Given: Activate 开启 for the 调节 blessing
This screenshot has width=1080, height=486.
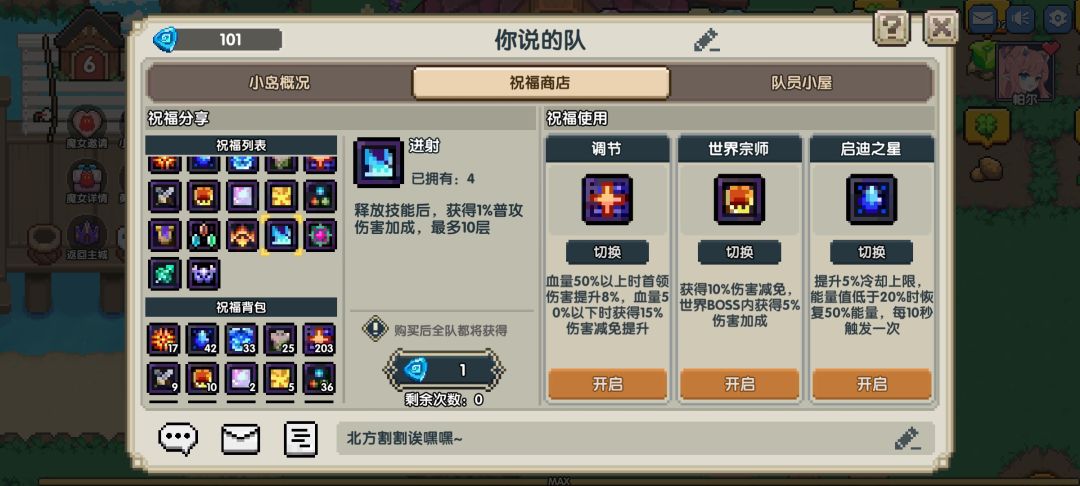Looking at the screenshot, I should pos(608,384).
